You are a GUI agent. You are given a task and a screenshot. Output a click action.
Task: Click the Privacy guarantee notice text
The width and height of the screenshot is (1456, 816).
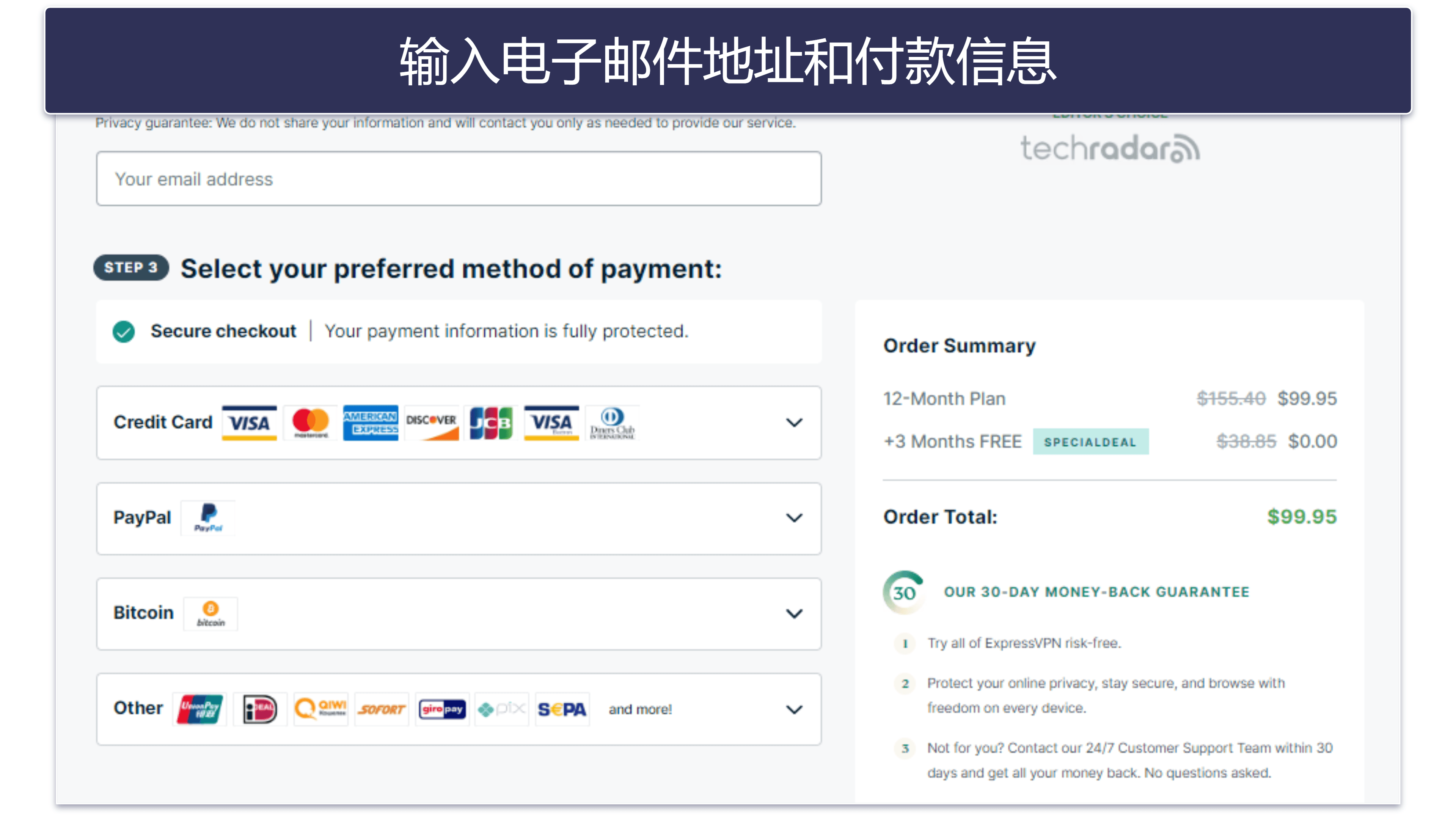tap(445, 123)
